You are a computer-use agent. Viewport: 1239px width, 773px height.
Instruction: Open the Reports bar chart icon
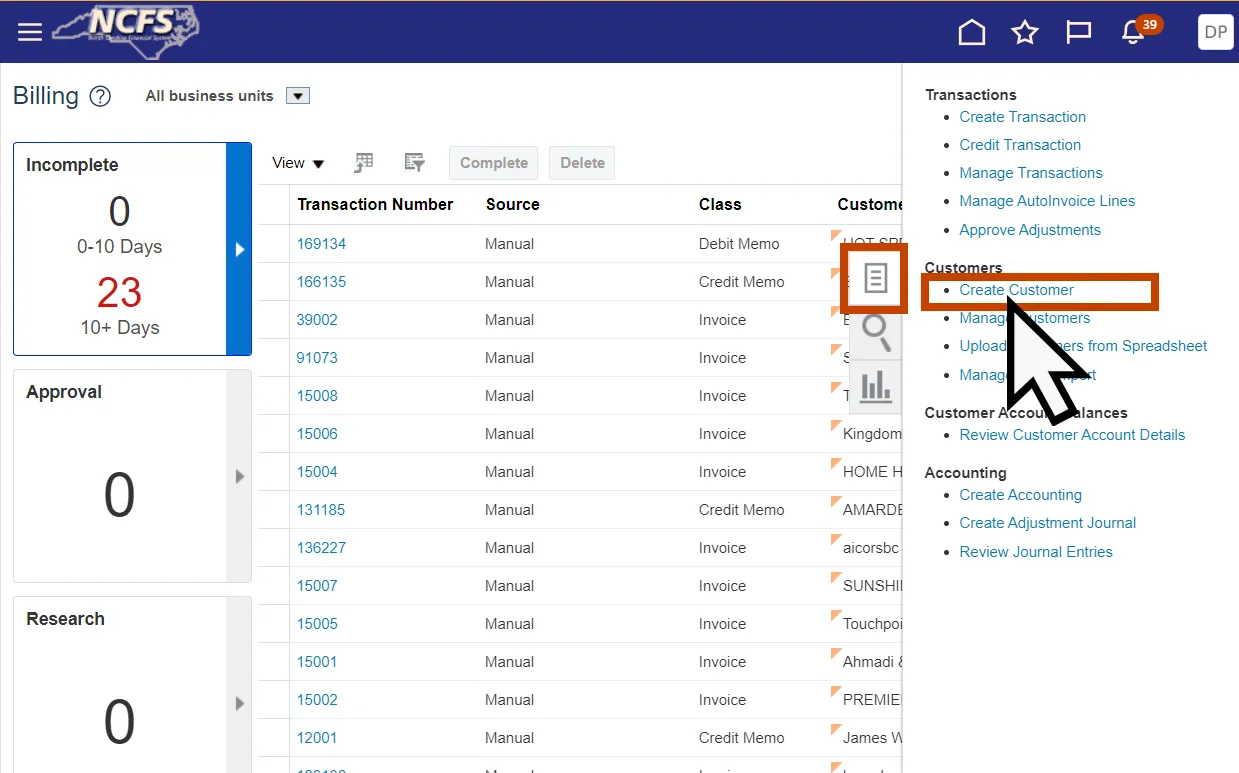point(876,386)
